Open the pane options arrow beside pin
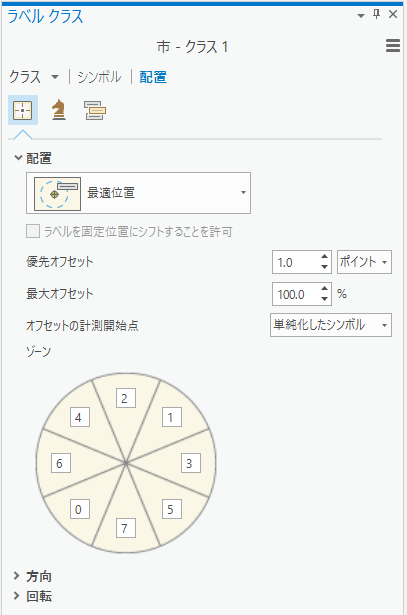 tap(361, 16)
